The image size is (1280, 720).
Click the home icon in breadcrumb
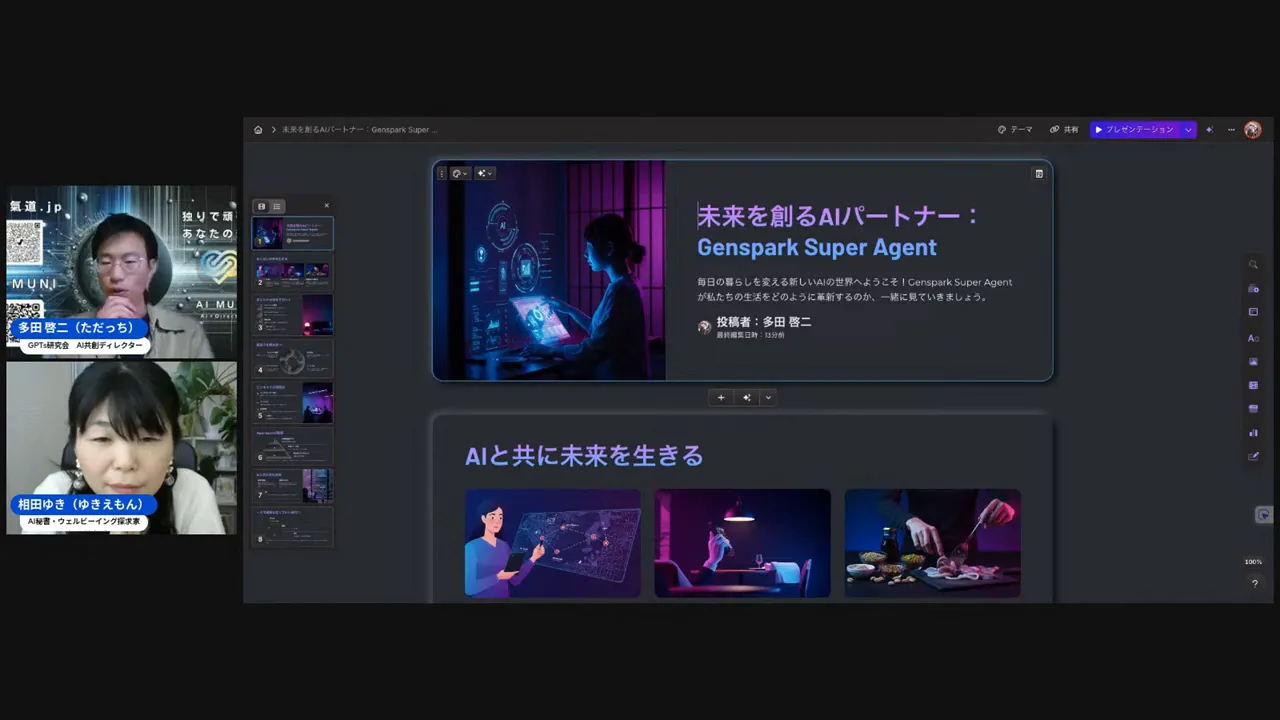pos(258,130)
